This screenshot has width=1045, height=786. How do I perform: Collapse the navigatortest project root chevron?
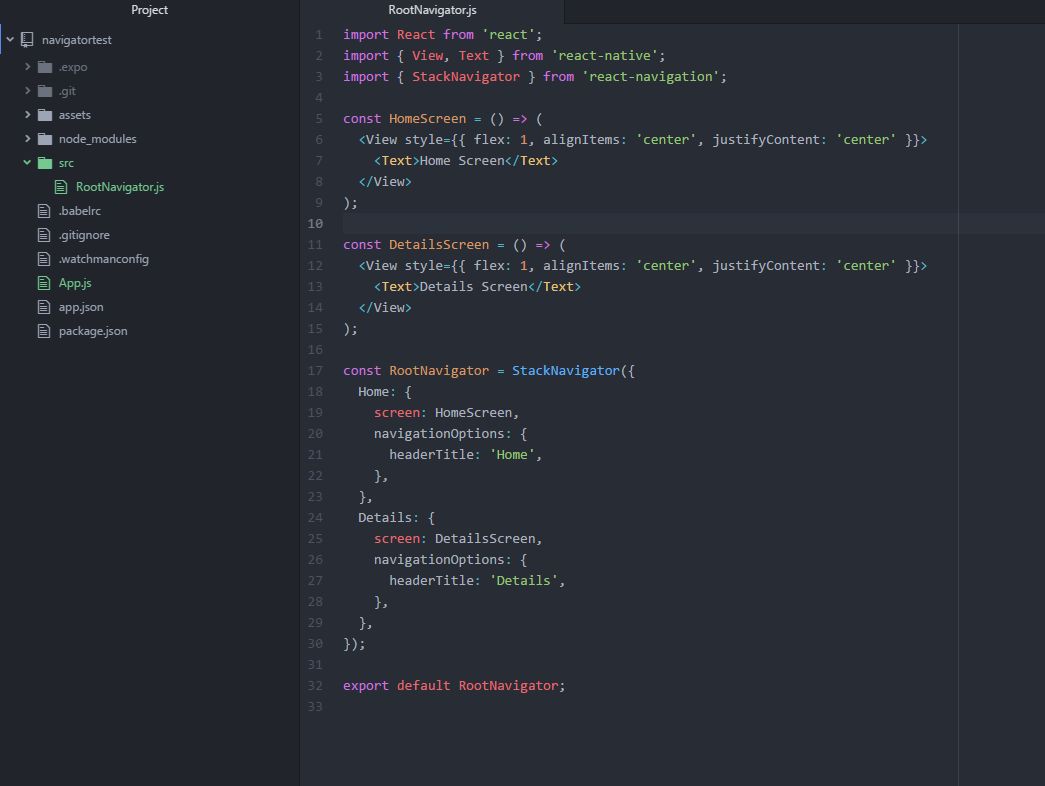point(10,40)
